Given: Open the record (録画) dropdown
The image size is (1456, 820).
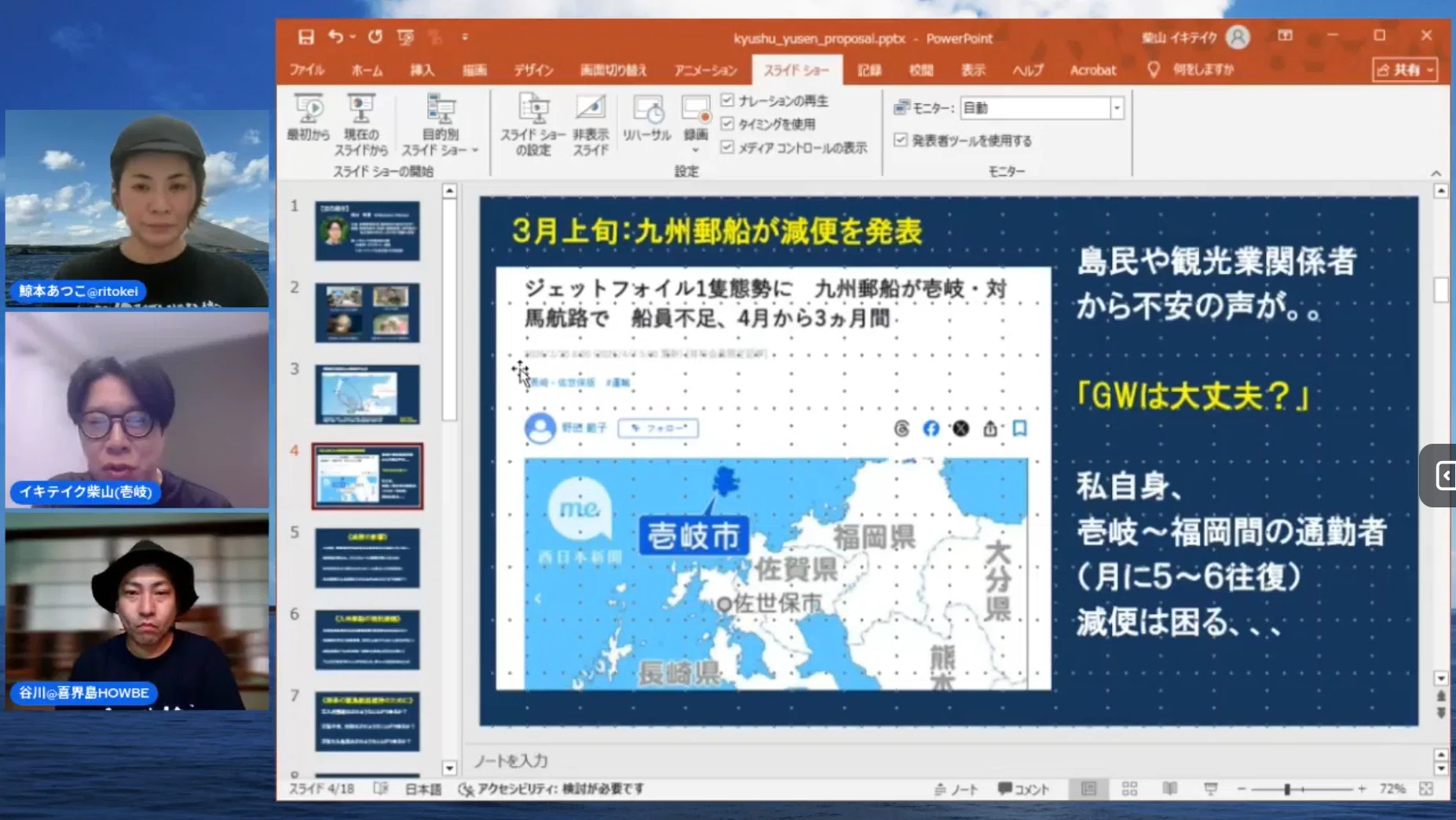Looking at the screenshot, I should click(695, 149).
